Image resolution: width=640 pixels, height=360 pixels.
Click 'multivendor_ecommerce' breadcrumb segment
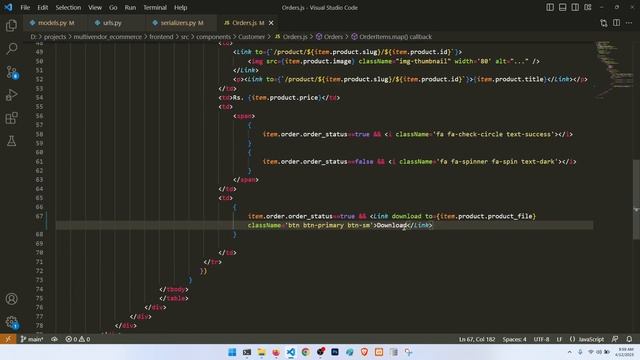(107, 37)
